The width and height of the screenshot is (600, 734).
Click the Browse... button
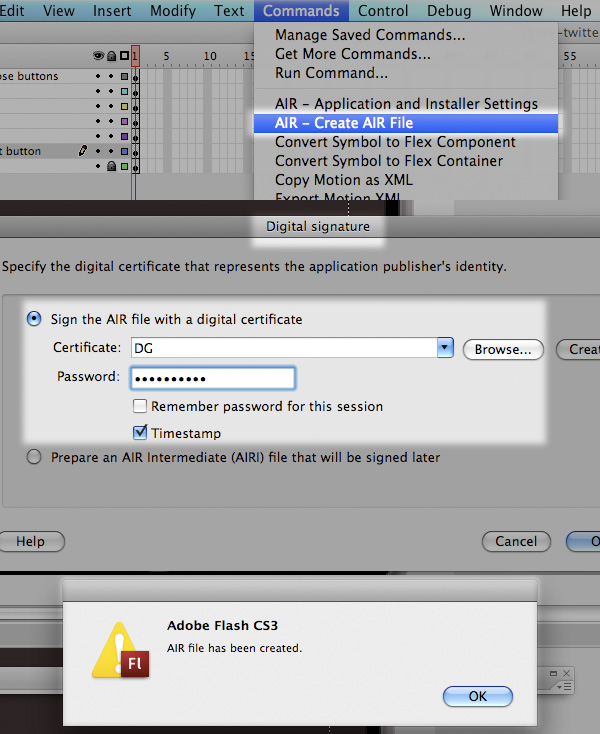tap(503, 349)
